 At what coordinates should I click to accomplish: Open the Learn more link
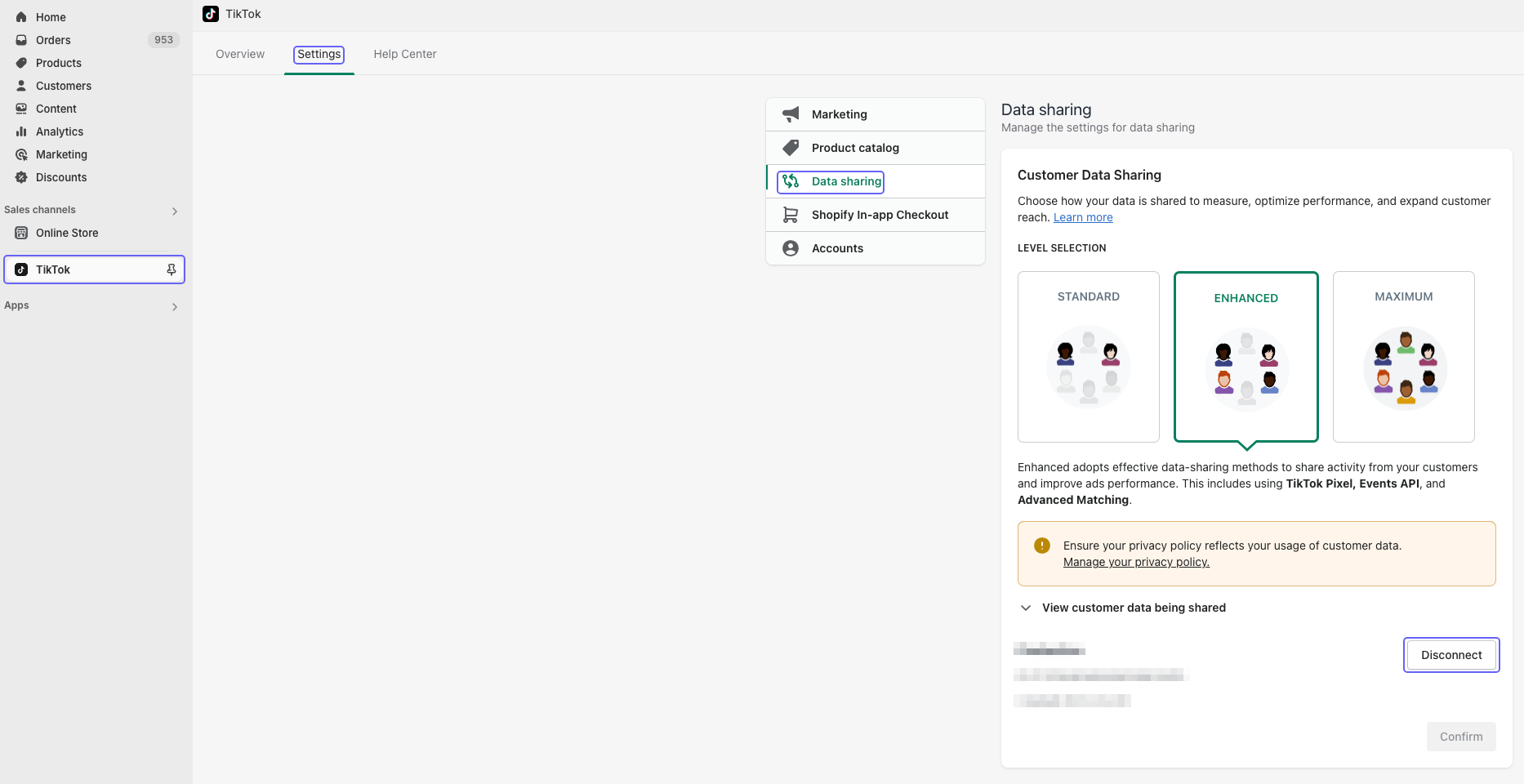[1083, 217]
